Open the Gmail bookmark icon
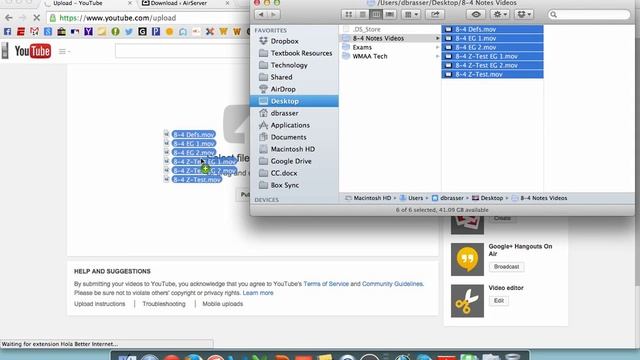Viewport: 640px width, 360px height. click(x=34, y=31)
